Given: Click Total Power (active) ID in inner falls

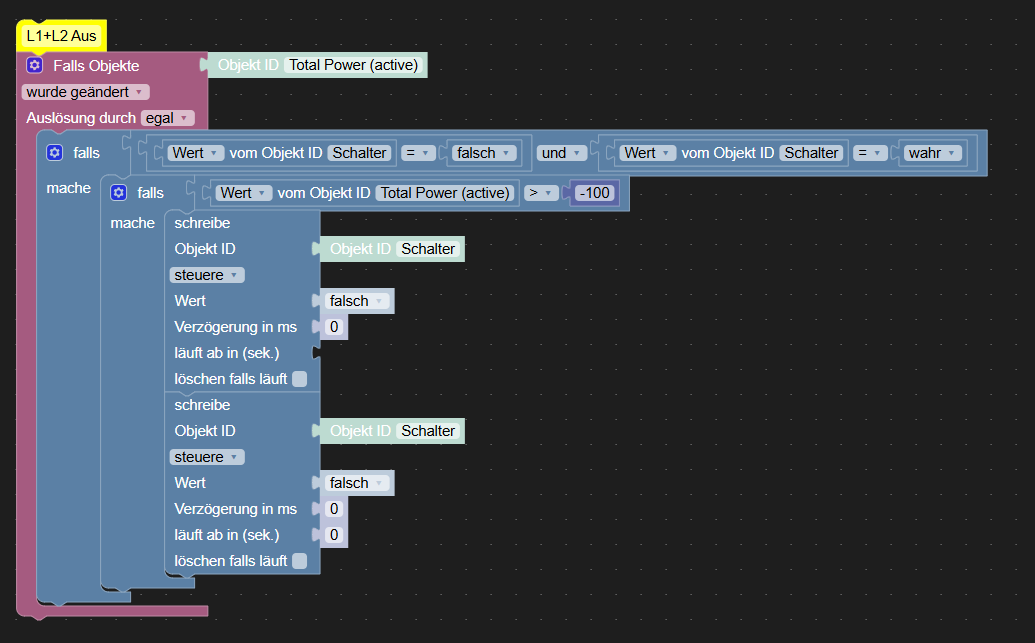Looking at the screenshot, I should click(x=445, y=193).
